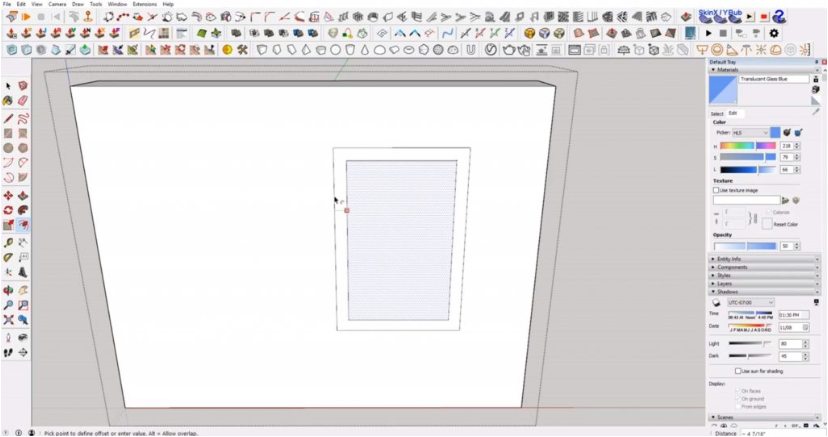Toggle the On ground display checkbox
This screenshot has height=437, width=828.
(738, 399)
